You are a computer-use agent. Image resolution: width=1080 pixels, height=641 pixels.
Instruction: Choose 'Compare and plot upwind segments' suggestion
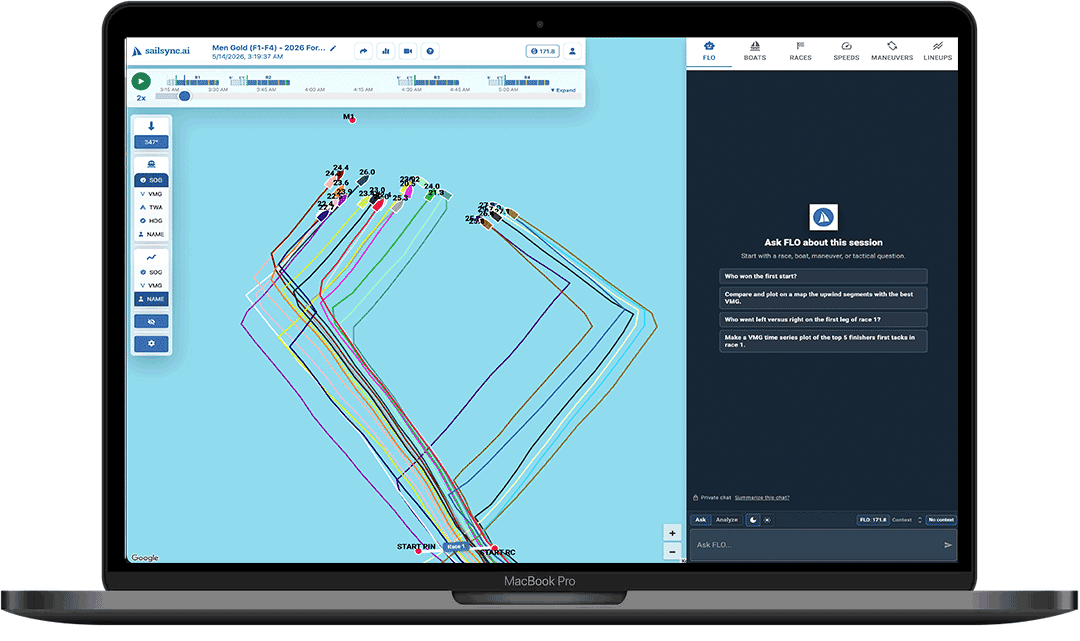(823, 297)
